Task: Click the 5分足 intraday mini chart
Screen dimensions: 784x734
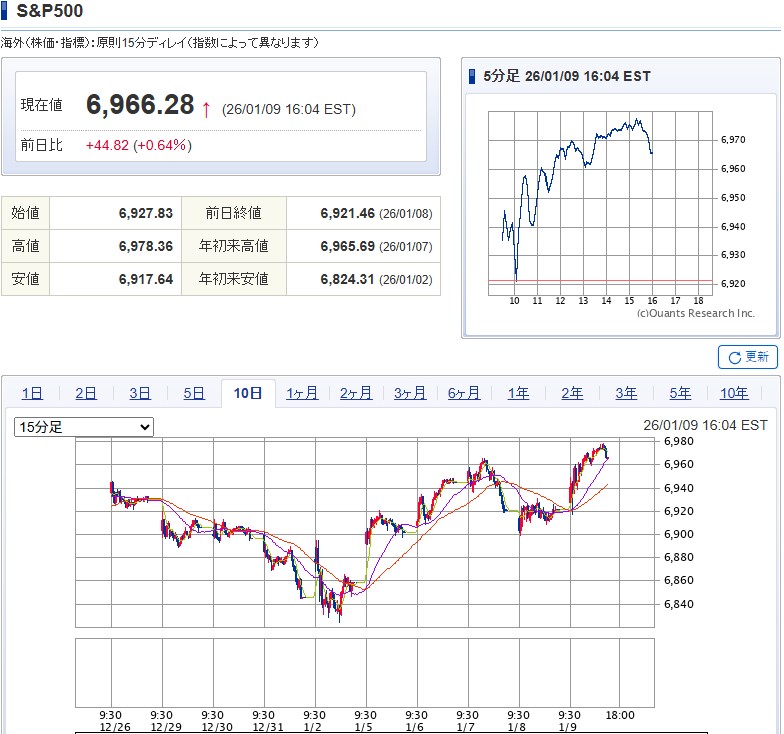Action: click(600, 200)
